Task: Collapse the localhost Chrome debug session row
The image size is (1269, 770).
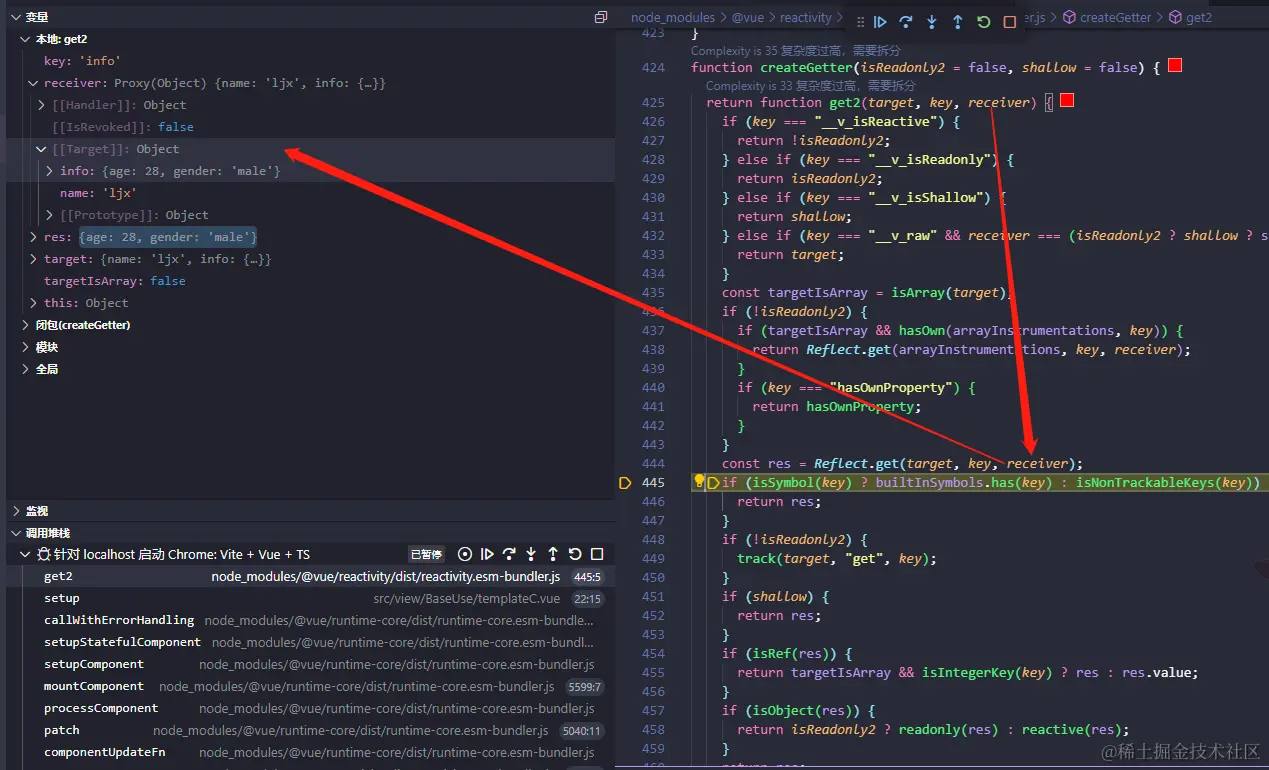Action: pos(26,554)
